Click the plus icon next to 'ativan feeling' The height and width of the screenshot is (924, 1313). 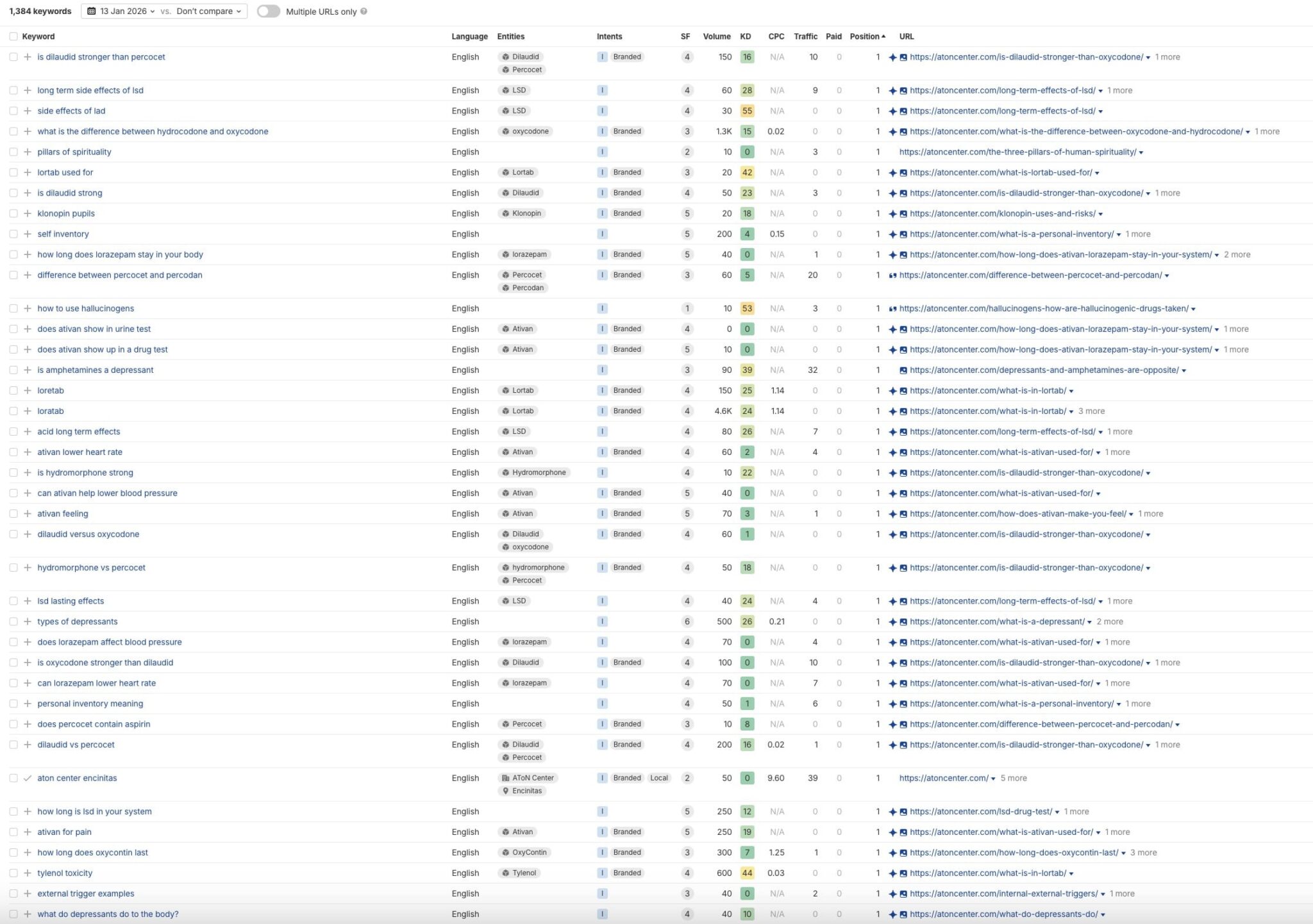(x=28, y=513)
